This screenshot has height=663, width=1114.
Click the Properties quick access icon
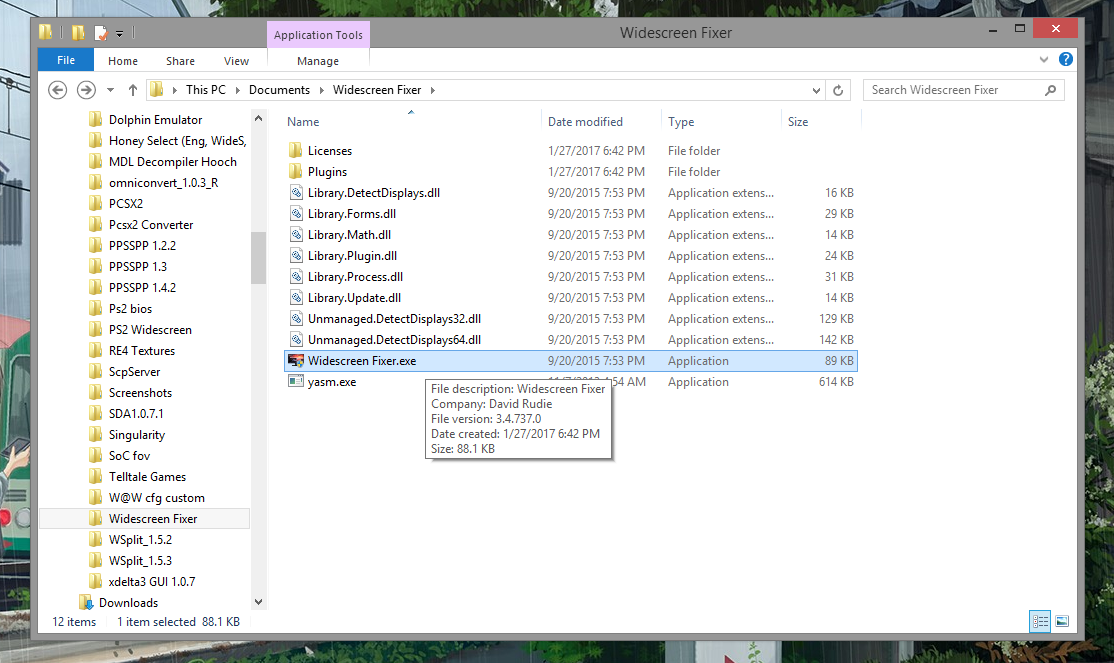click(101, 33)
